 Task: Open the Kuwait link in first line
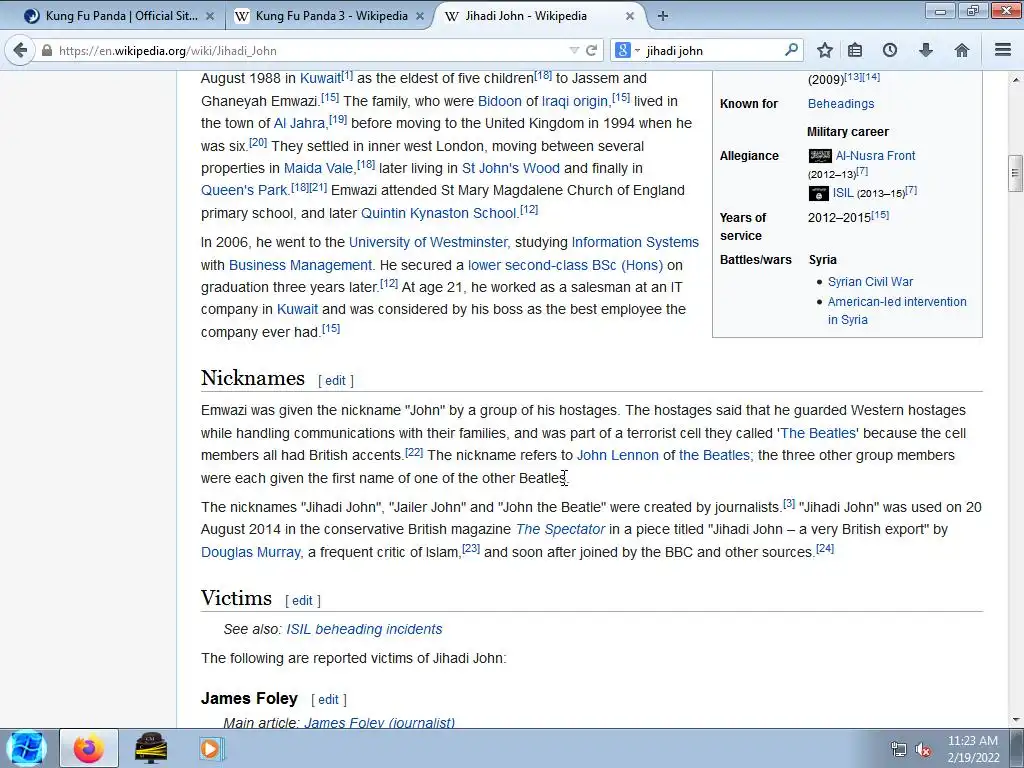click(x=320, y=78)
